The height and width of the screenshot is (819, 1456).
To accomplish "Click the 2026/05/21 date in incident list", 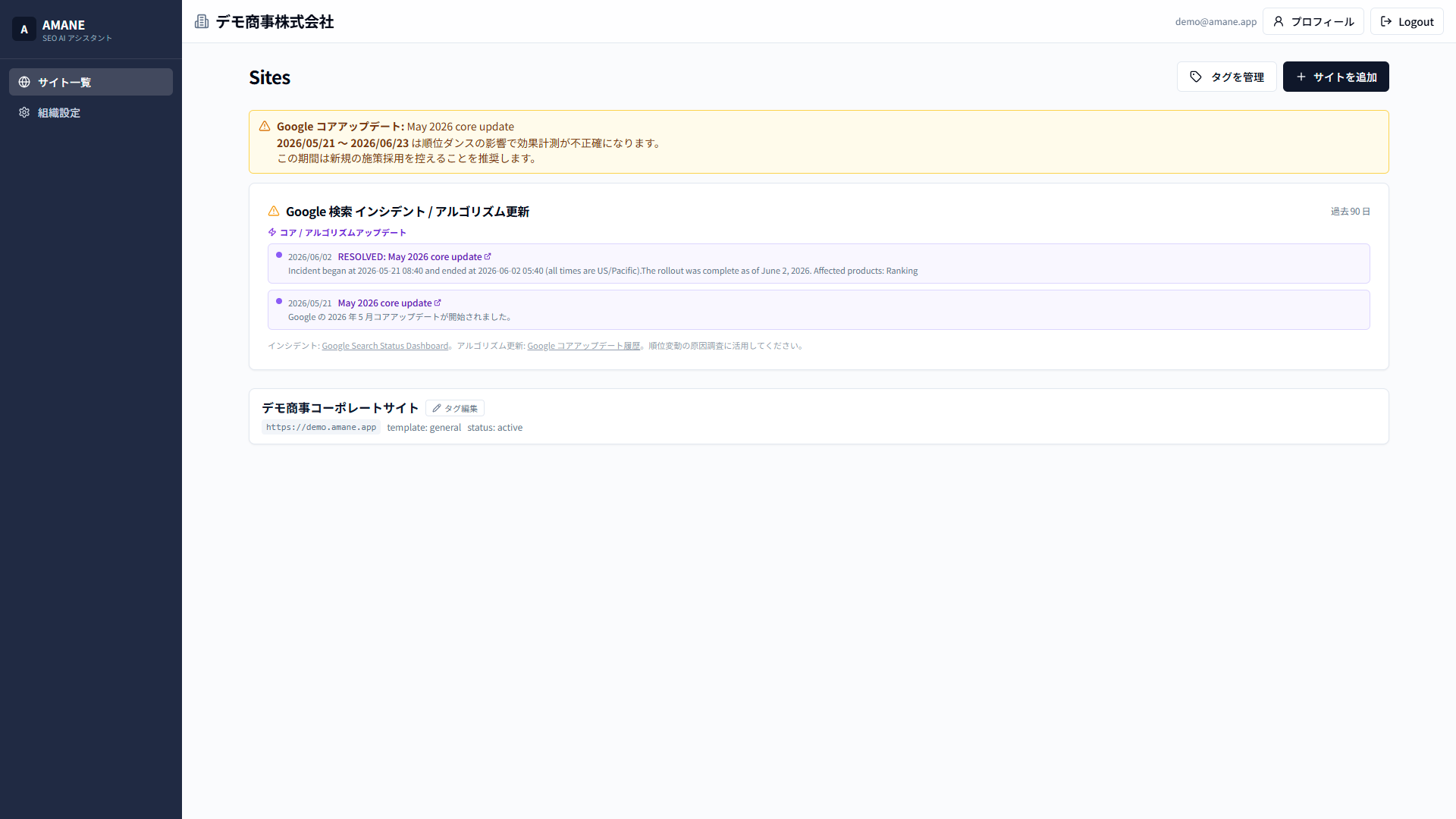I will tap(309, 303).
